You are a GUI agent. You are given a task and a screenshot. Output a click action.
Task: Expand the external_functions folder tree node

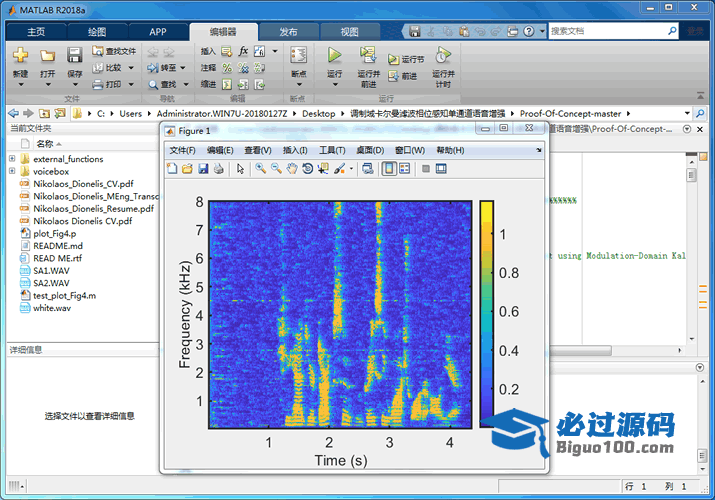point(12,159)
